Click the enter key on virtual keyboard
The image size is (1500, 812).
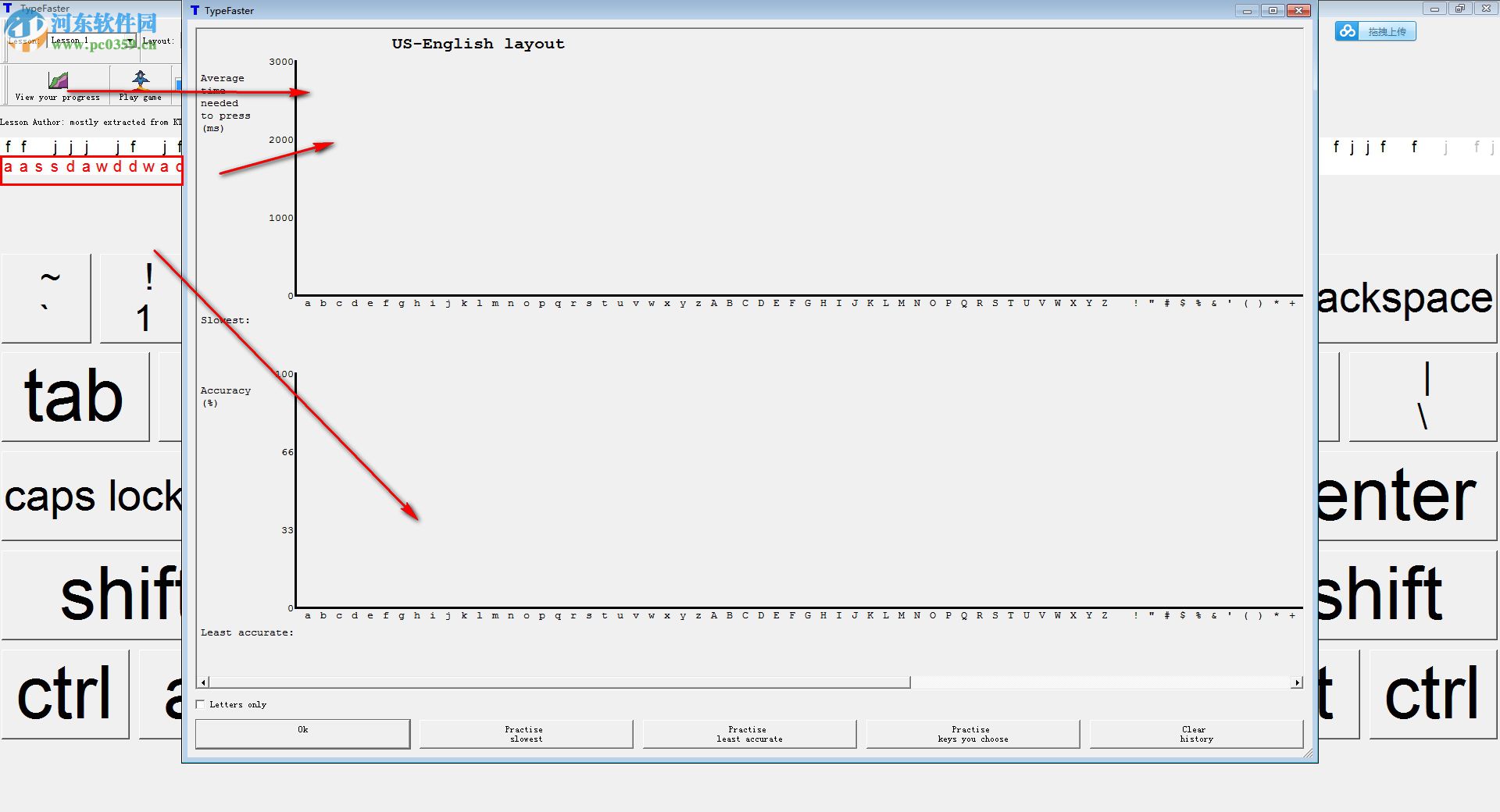click(1407, 496)
